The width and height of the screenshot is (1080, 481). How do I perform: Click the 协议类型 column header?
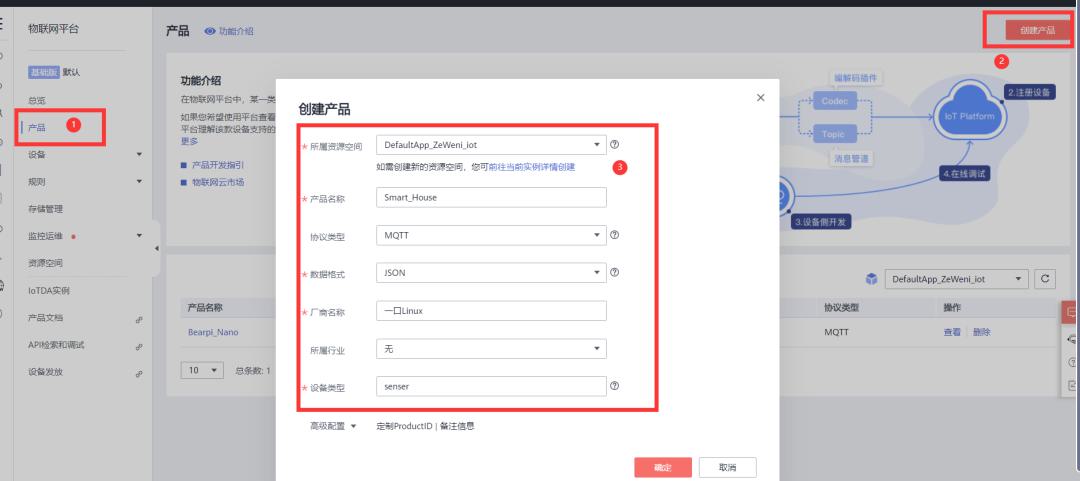(842, 307)
